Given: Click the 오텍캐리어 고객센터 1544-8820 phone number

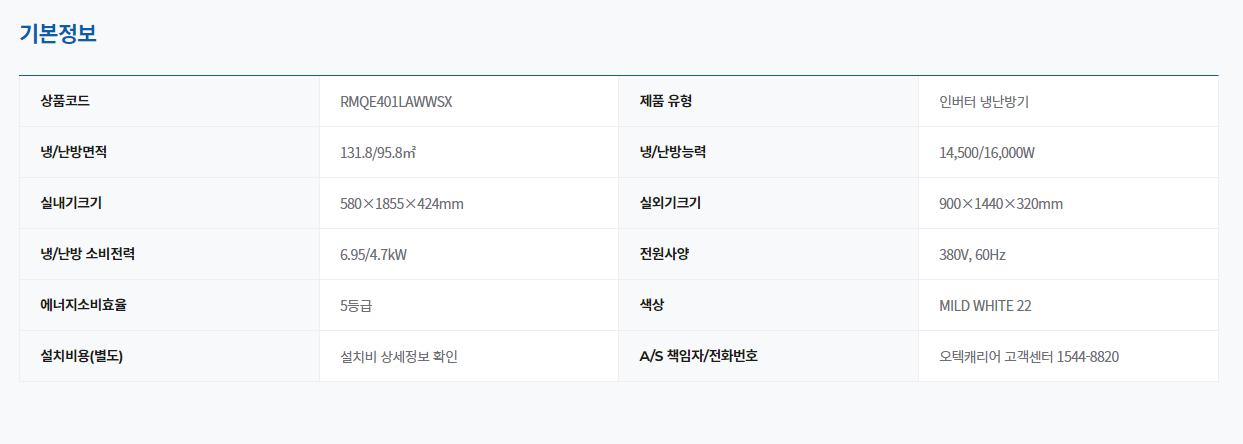Looking at the screenshot, I should coord(1029,357).
